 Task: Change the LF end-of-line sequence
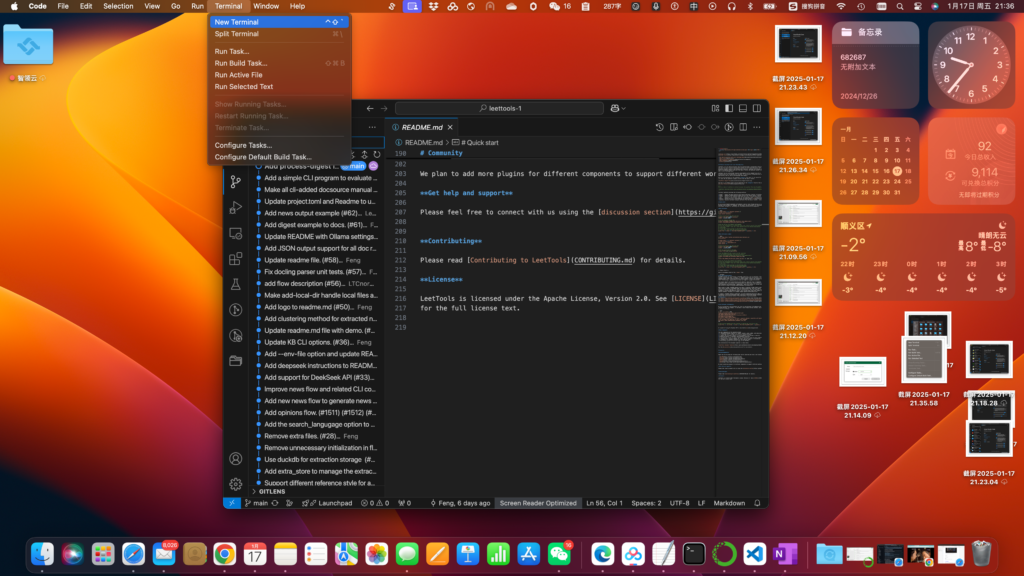click(701, 503)
